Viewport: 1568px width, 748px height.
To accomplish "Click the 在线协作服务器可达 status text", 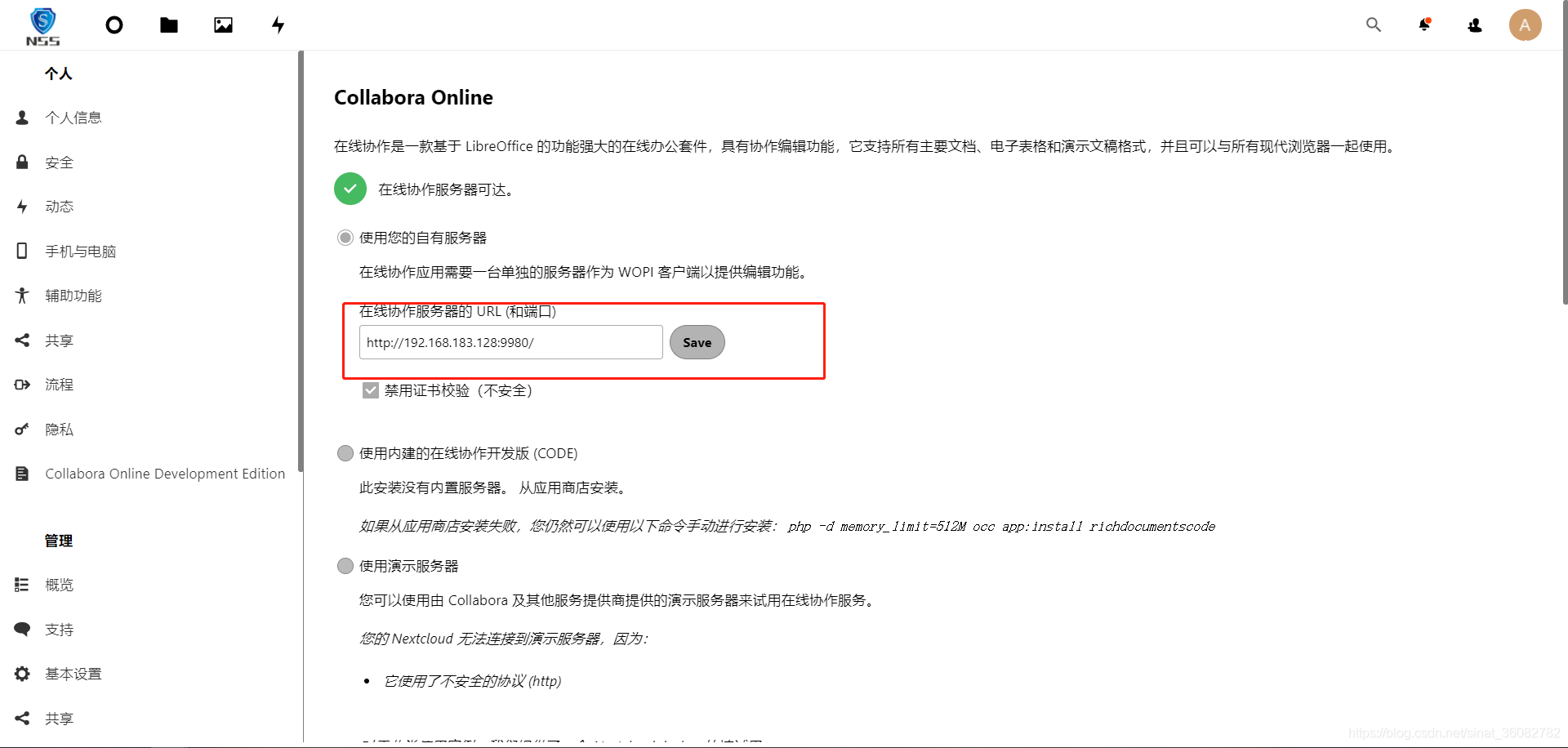I will (x=446, y=189).
